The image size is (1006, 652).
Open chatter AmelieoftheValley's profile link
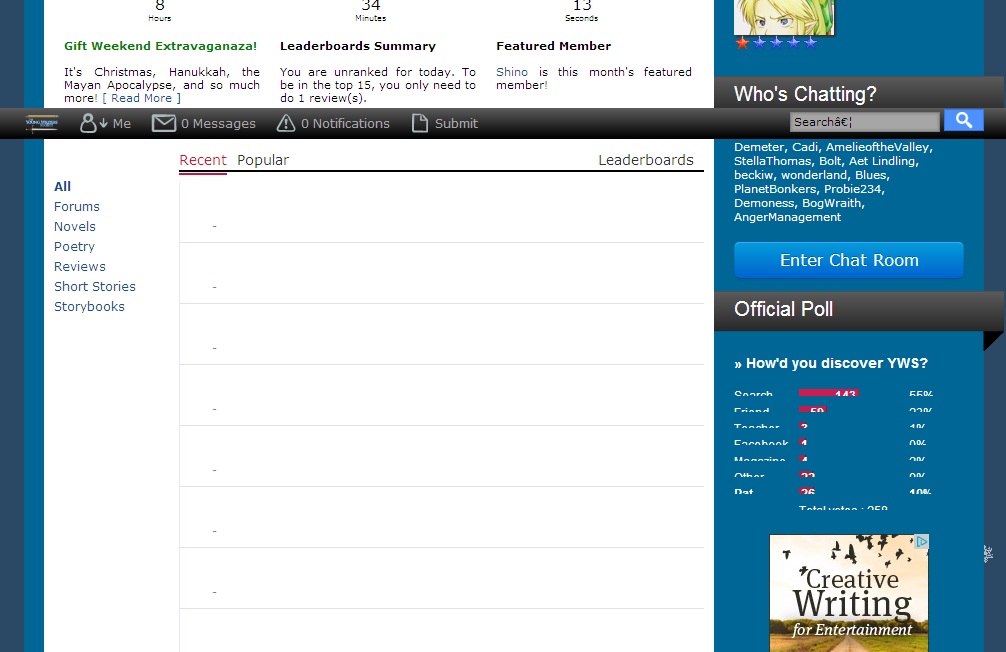[x=877, y=147]
